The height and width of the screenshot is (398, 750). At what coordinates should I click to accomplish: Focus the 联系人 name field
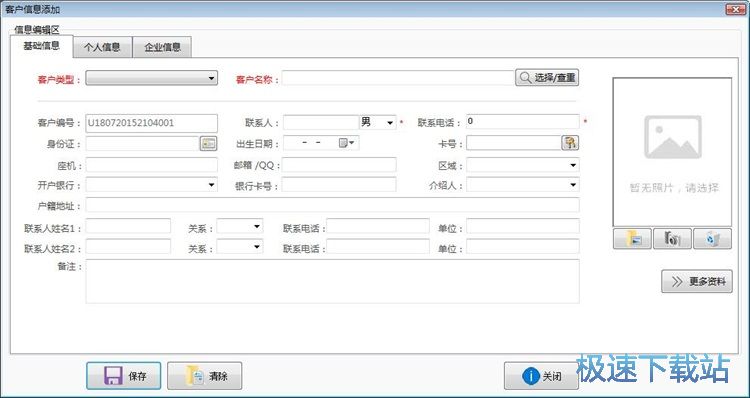[320, 122]
